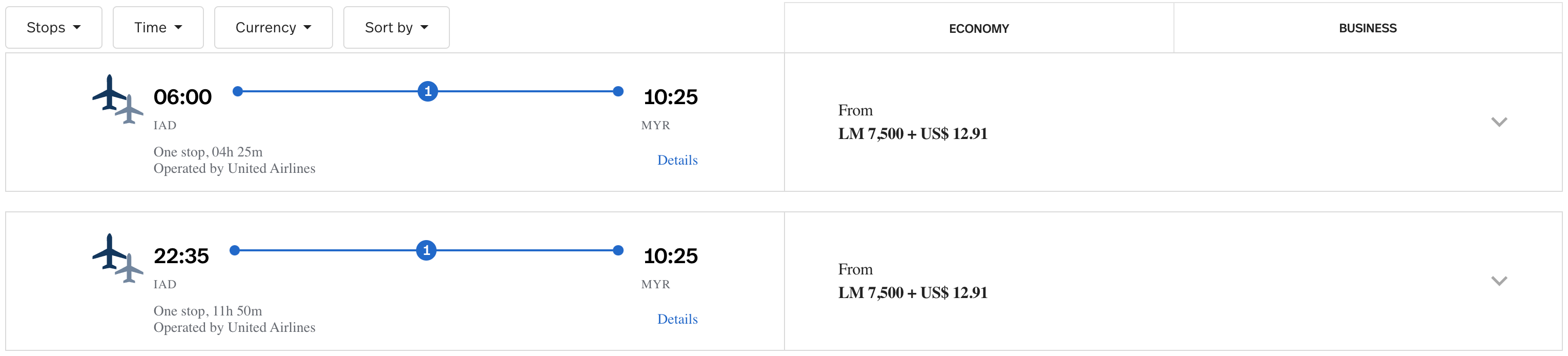Expand fare options for the 22:35 flight
This screenshot has height=356, width=1568.
pyautogui.click(x=1499, y=281)
